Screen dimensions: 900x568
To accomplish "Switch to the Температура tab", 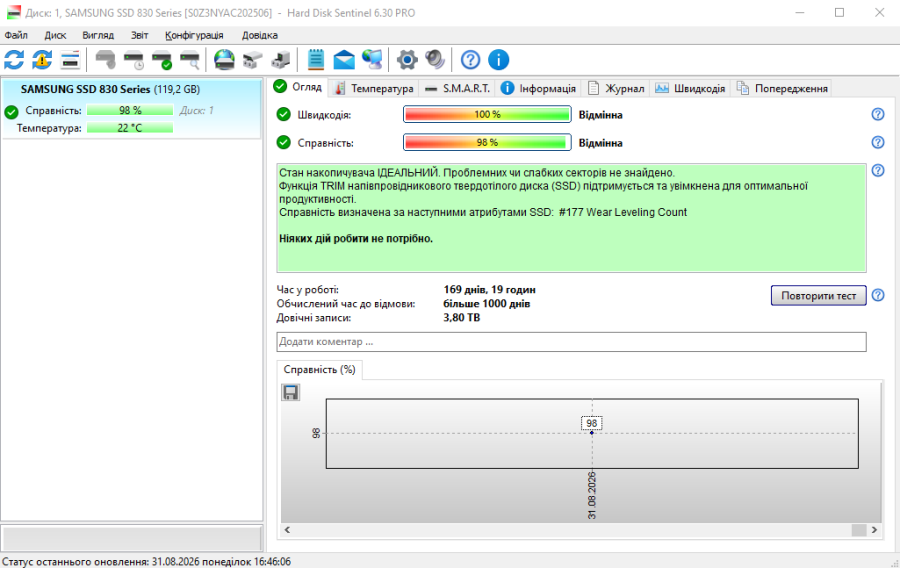I will click(374, 88).
